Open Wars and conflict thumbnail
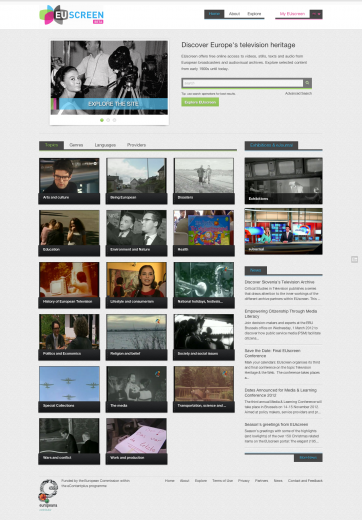Screen dimensions: 362x520 point(69,441)
